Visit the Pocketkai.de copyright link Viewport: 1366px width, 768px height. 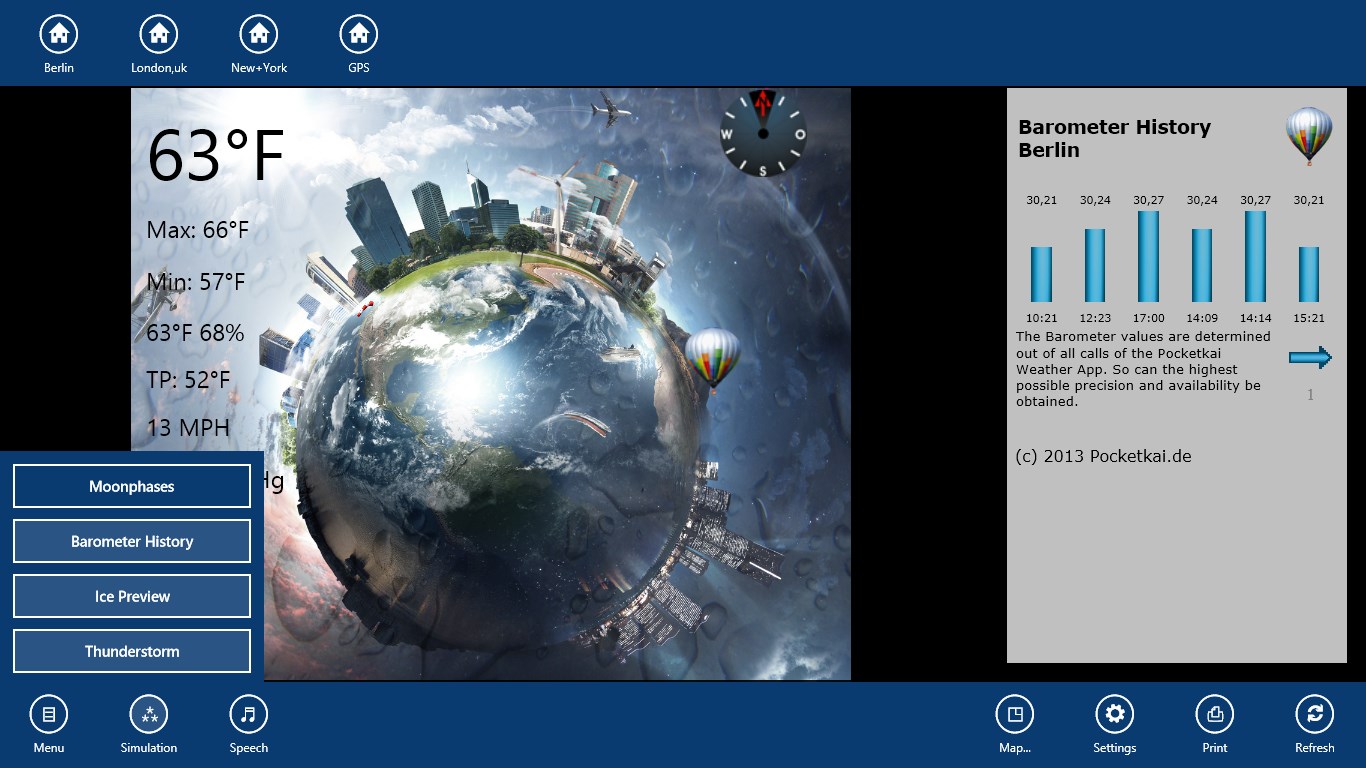tap(1103, 455)
